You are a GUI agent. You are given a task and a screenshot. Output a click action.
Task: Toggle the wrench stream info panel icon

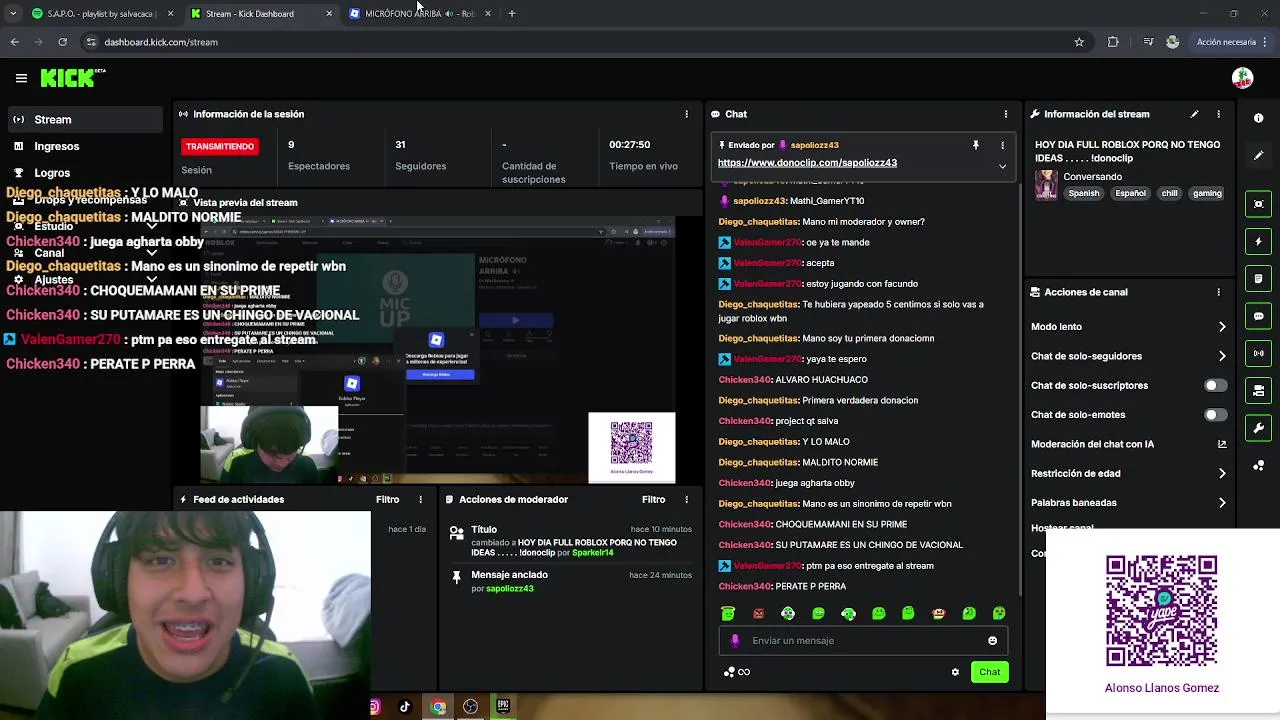click(x=1258, y=427)
